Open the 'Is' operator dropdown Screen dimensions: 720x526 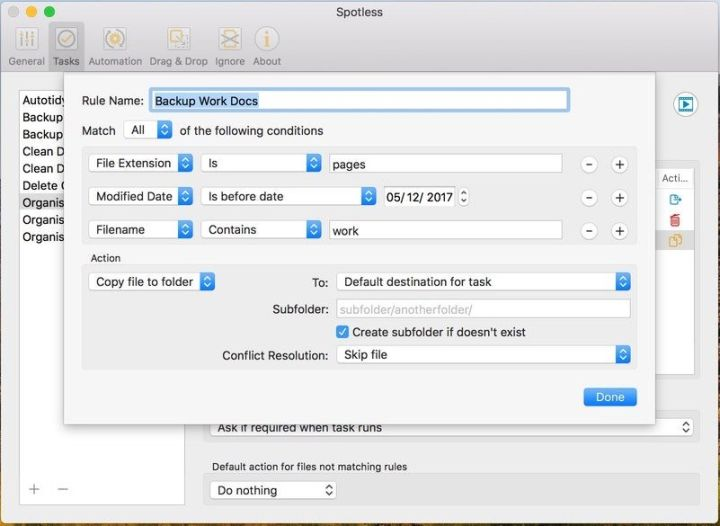point(261,163)
